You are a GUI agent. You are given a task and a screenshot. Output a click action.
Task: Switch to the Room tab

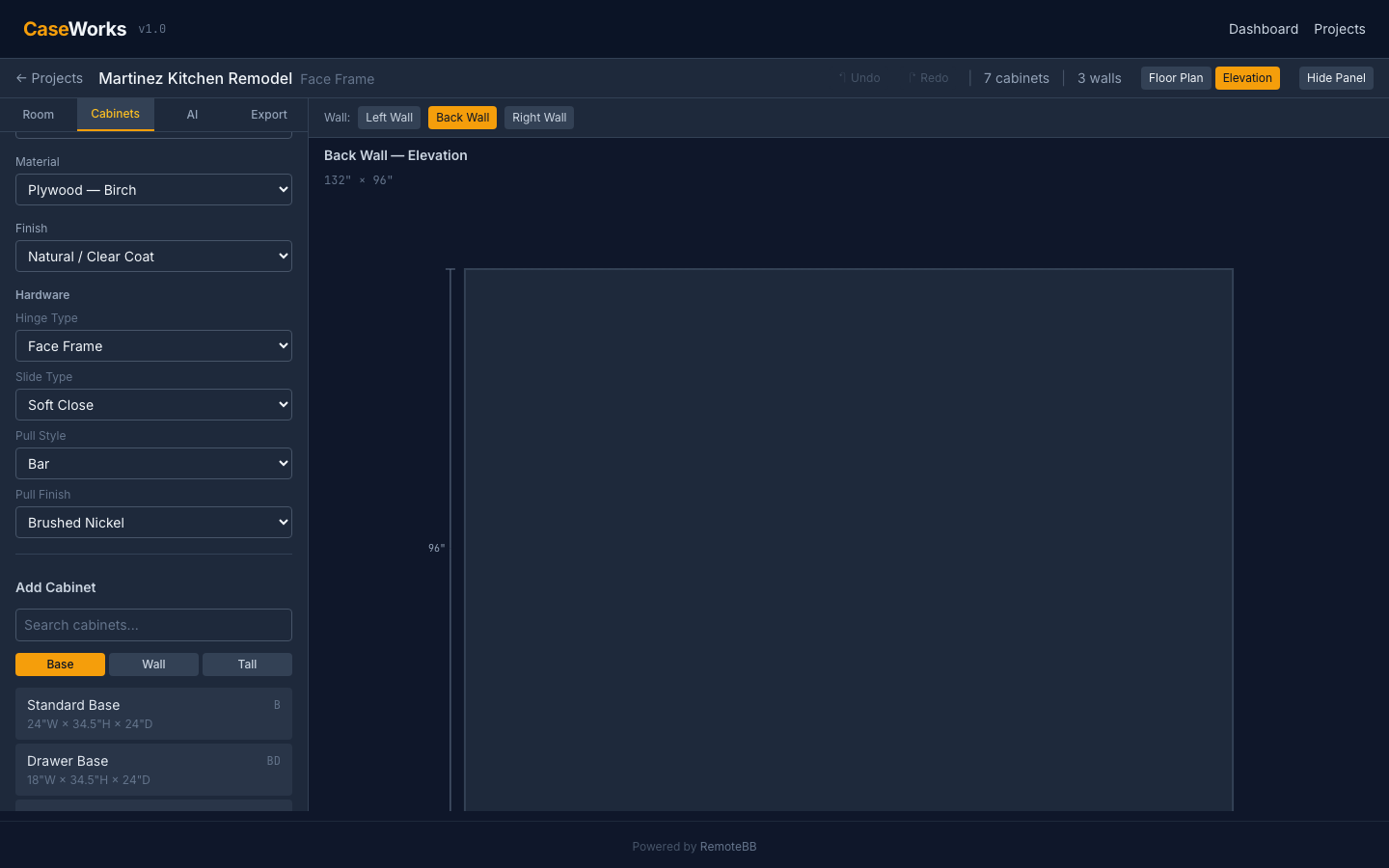pyautogui.click(x=39, y=115)
